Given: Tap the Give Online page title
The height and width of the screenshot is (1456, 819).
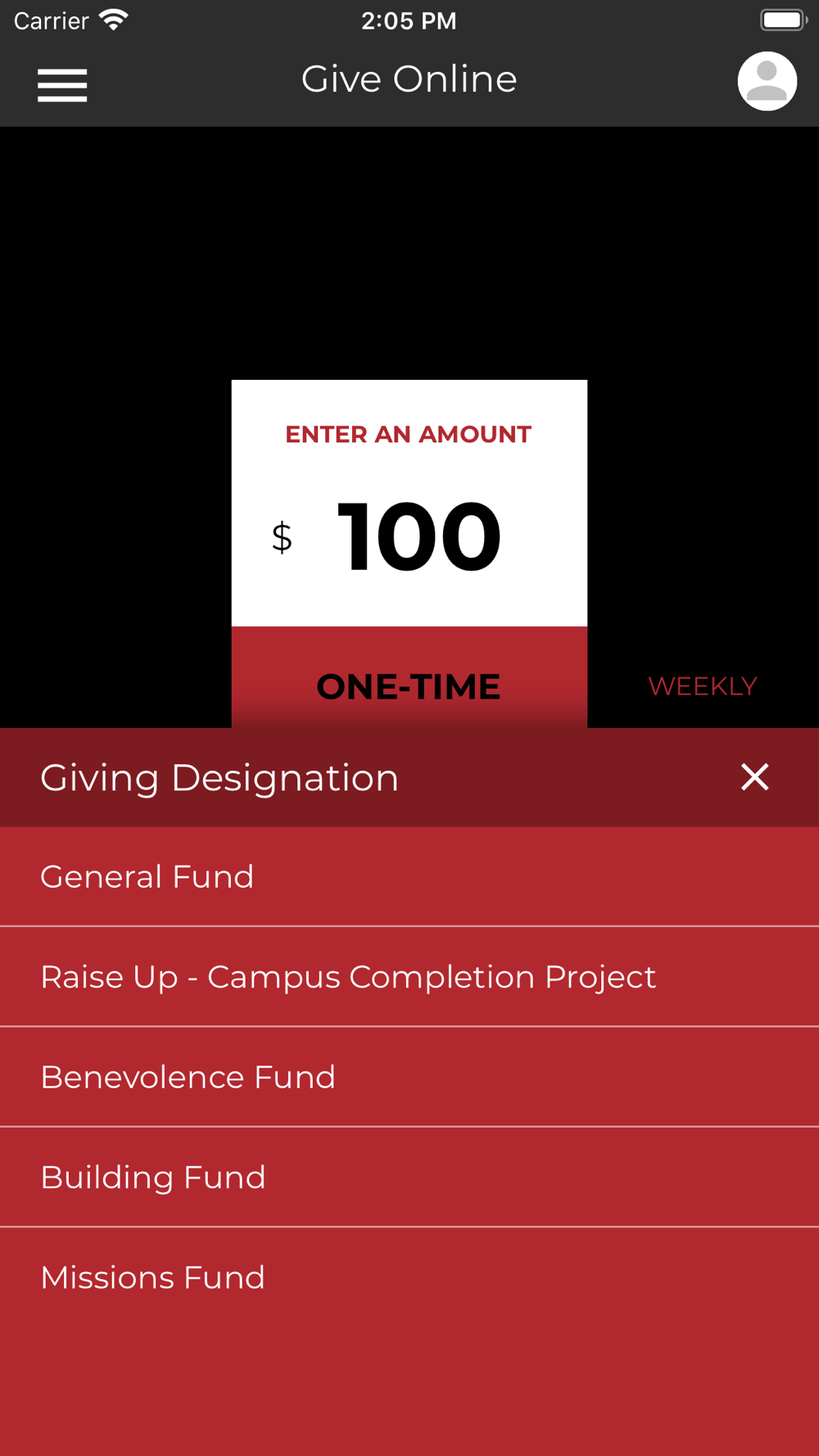Looking at the screenshot, I should [409, 79].
